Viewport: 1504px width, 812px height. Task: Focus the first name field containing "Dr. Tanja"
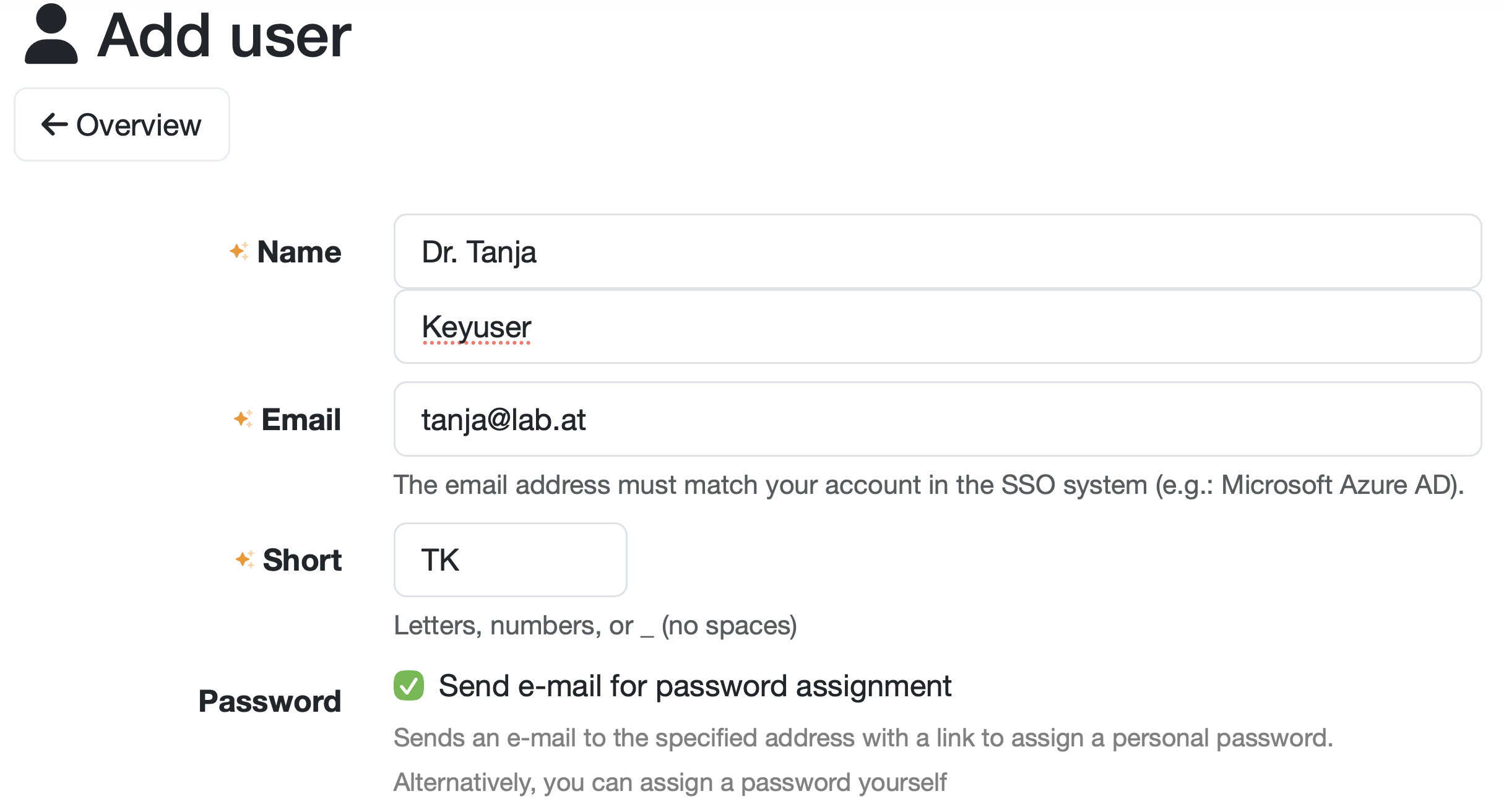(x=937, y=251)
